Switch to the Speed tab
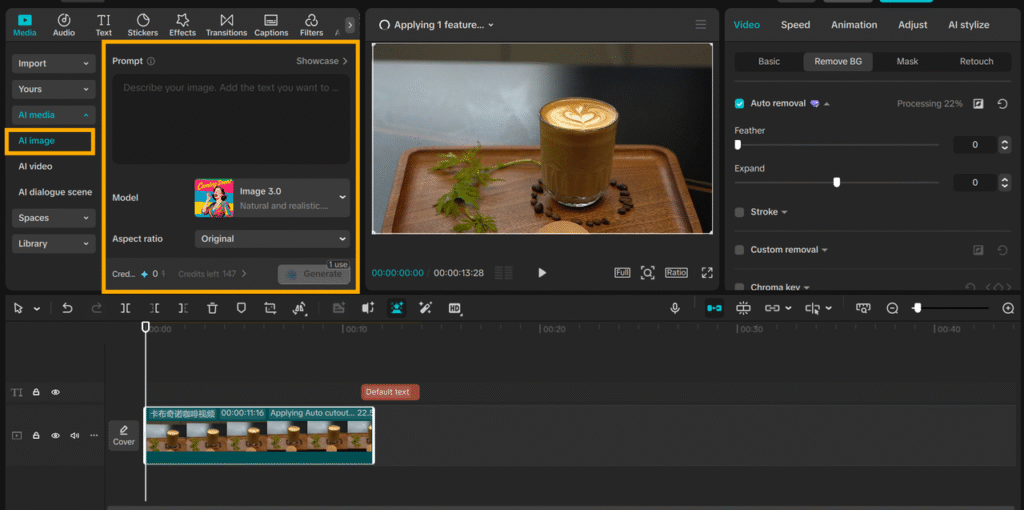 [795, 25]
